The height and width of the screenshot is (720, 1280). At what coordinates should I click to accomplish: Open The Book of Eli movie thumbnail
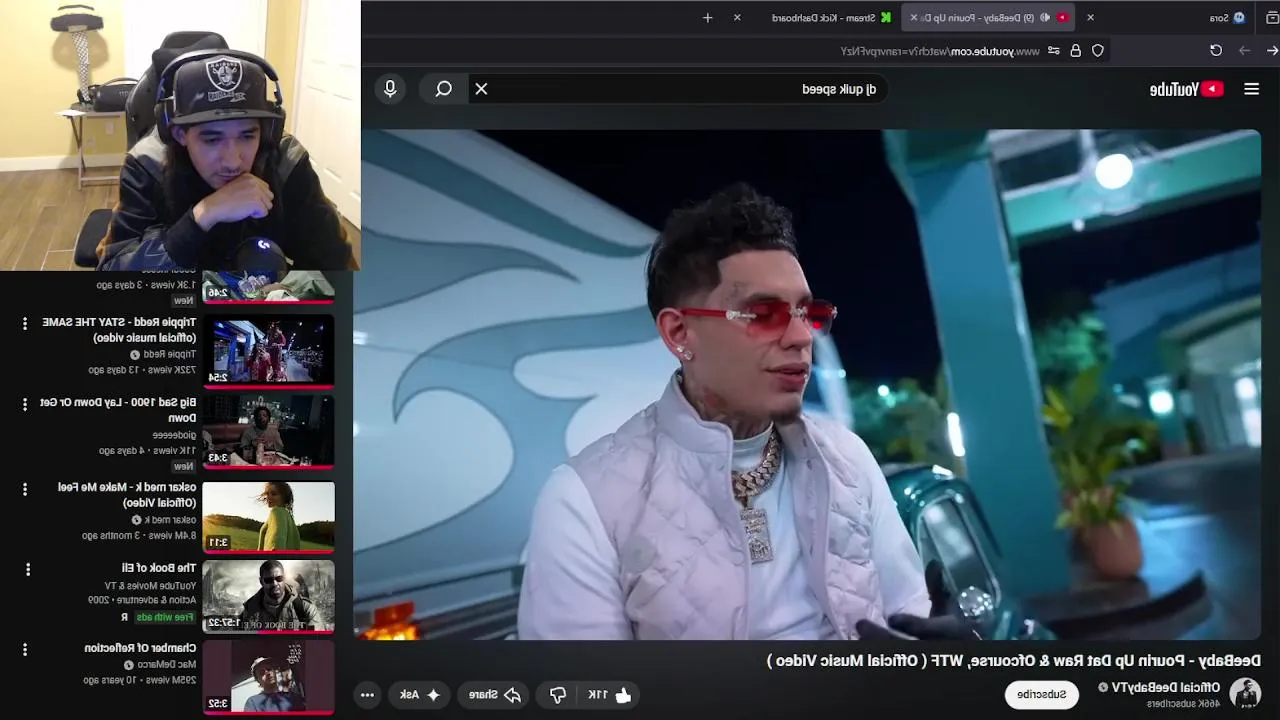268,596
